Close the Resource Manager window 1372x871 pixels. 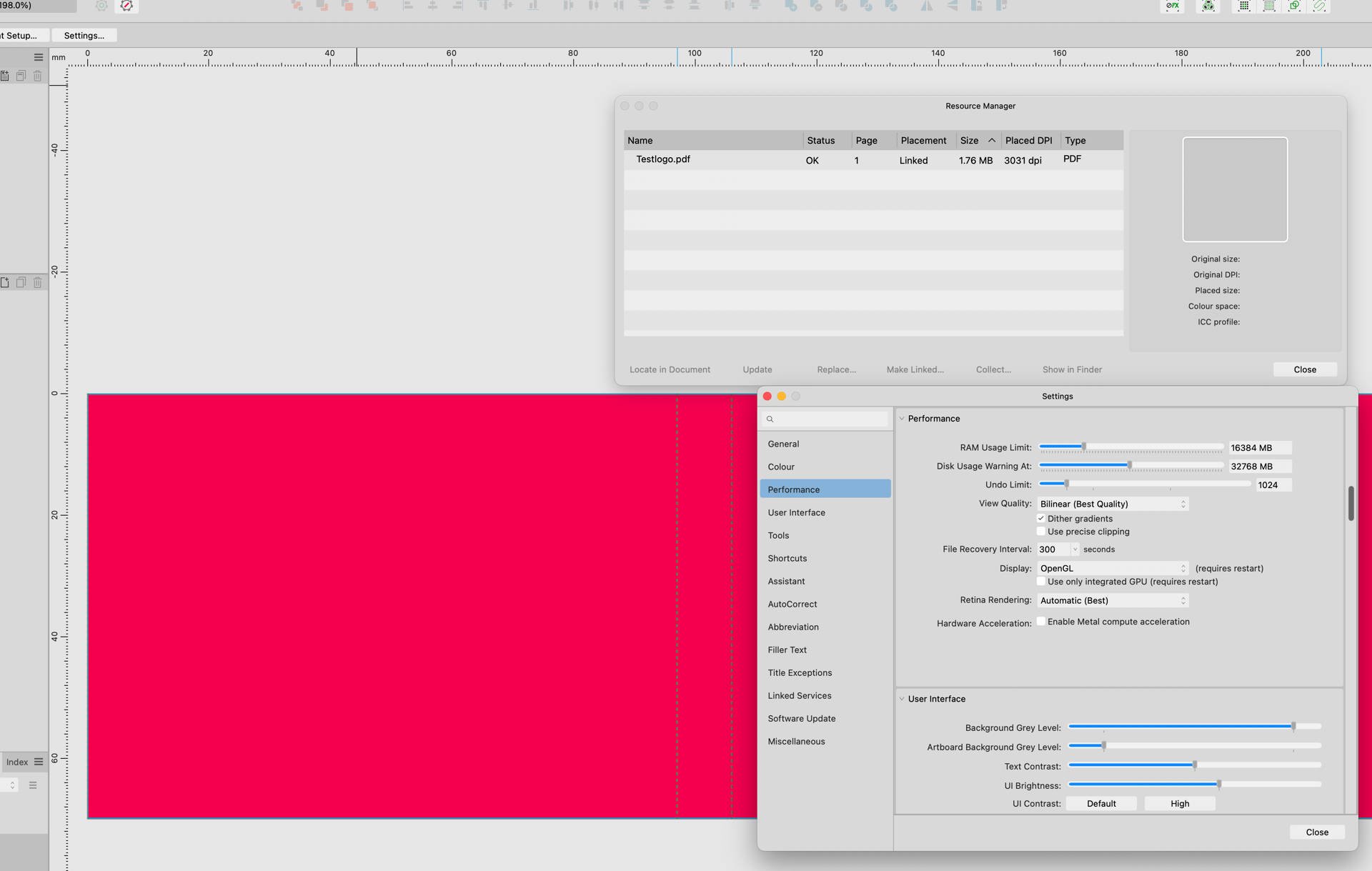(1305, 369)
